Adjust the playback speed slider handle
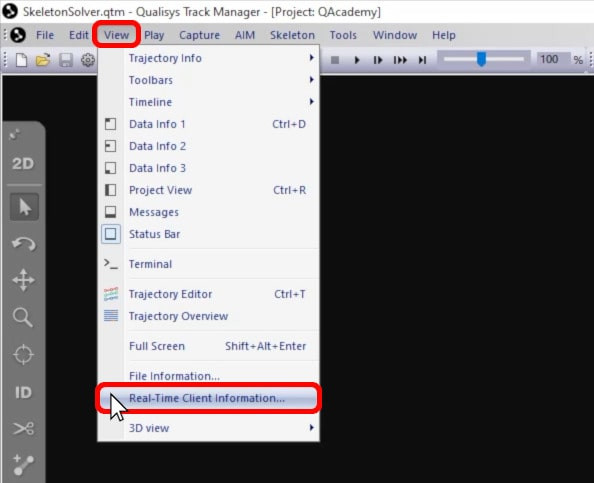 click(481, 59)
